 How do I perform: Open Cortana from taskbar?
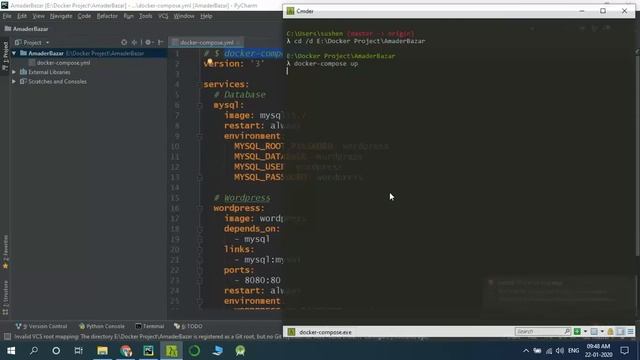pyautogui.click(x=56, y=351)
